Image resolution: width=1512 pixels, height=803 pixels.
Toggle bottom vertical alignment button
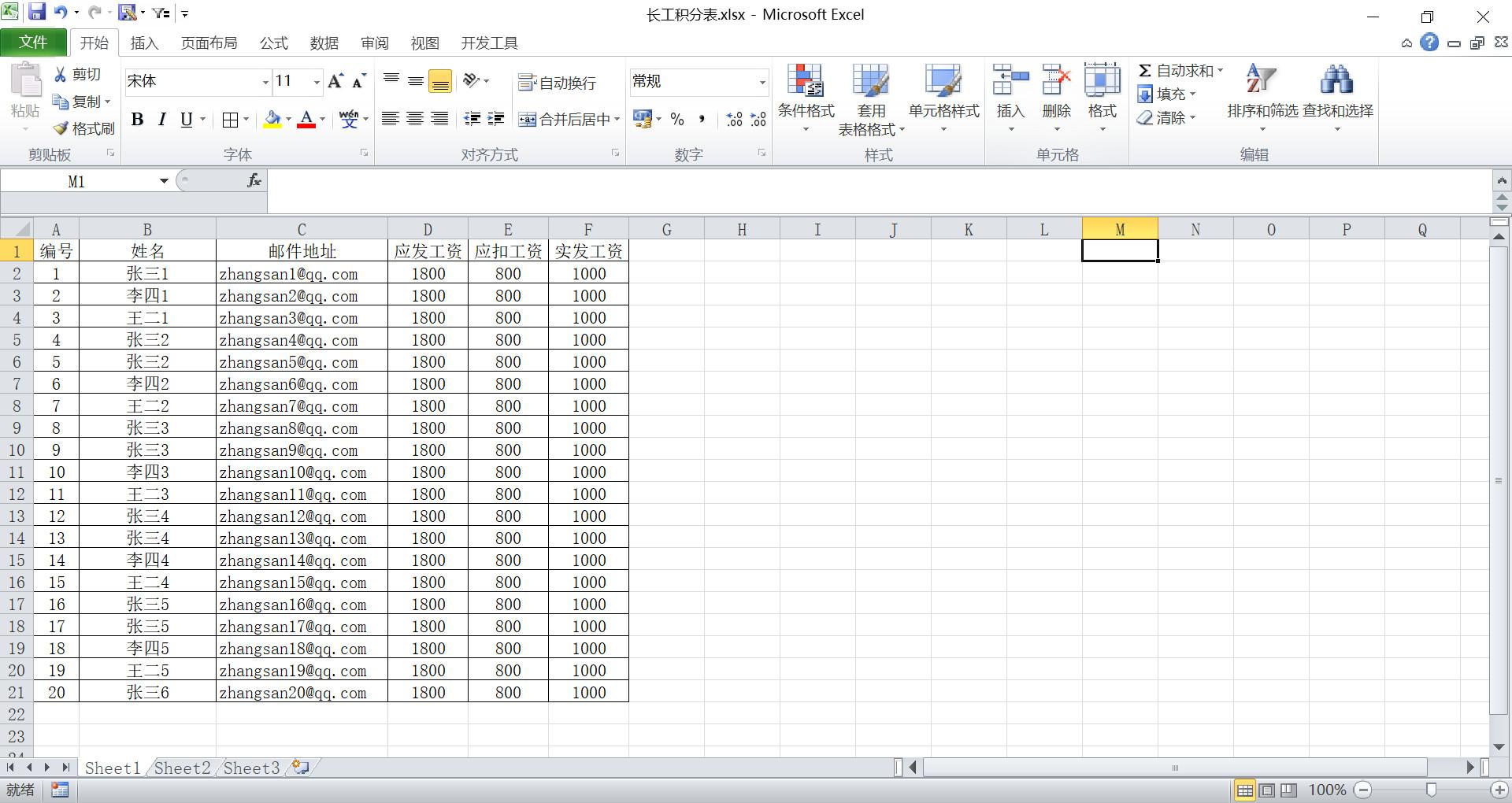[x=440, y=81]
